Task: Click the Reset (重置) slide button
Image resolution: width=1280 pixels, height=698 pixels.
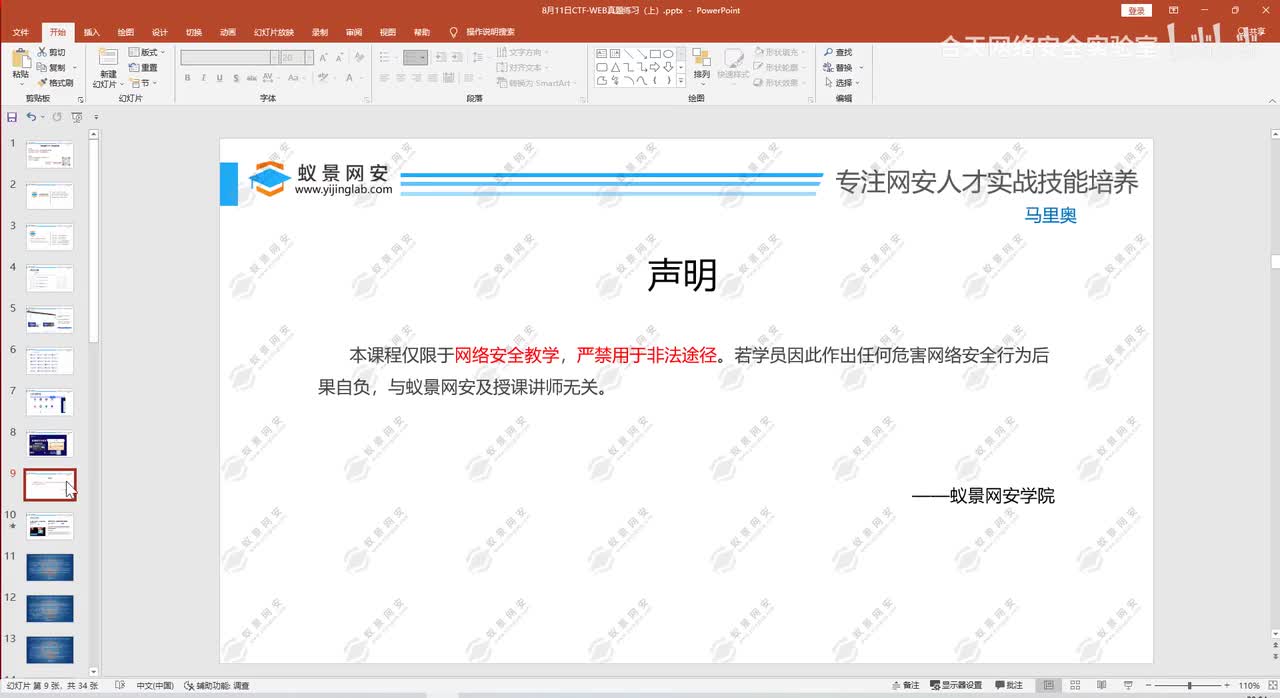Action: coord(143,67)
